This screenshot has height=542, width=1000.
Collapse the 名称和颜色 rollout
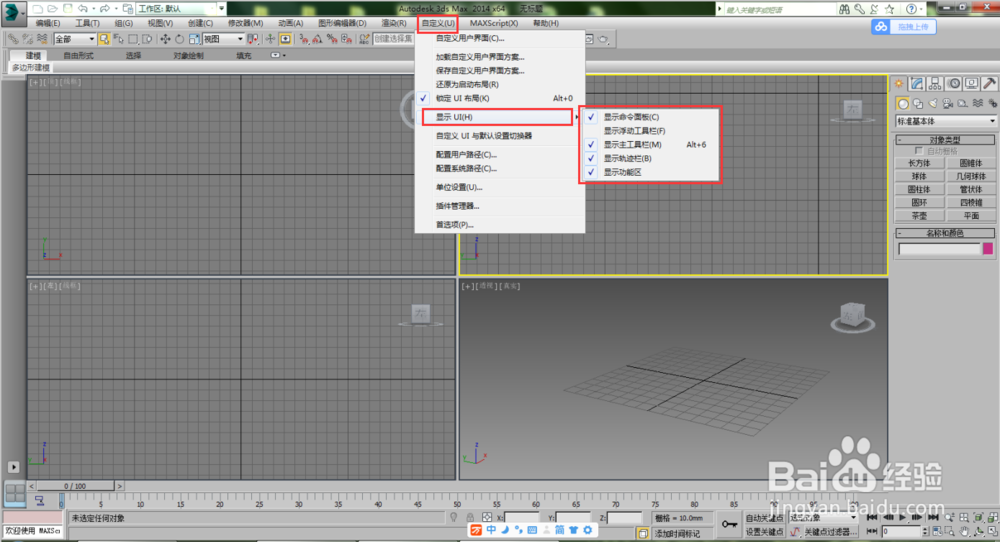945,233
